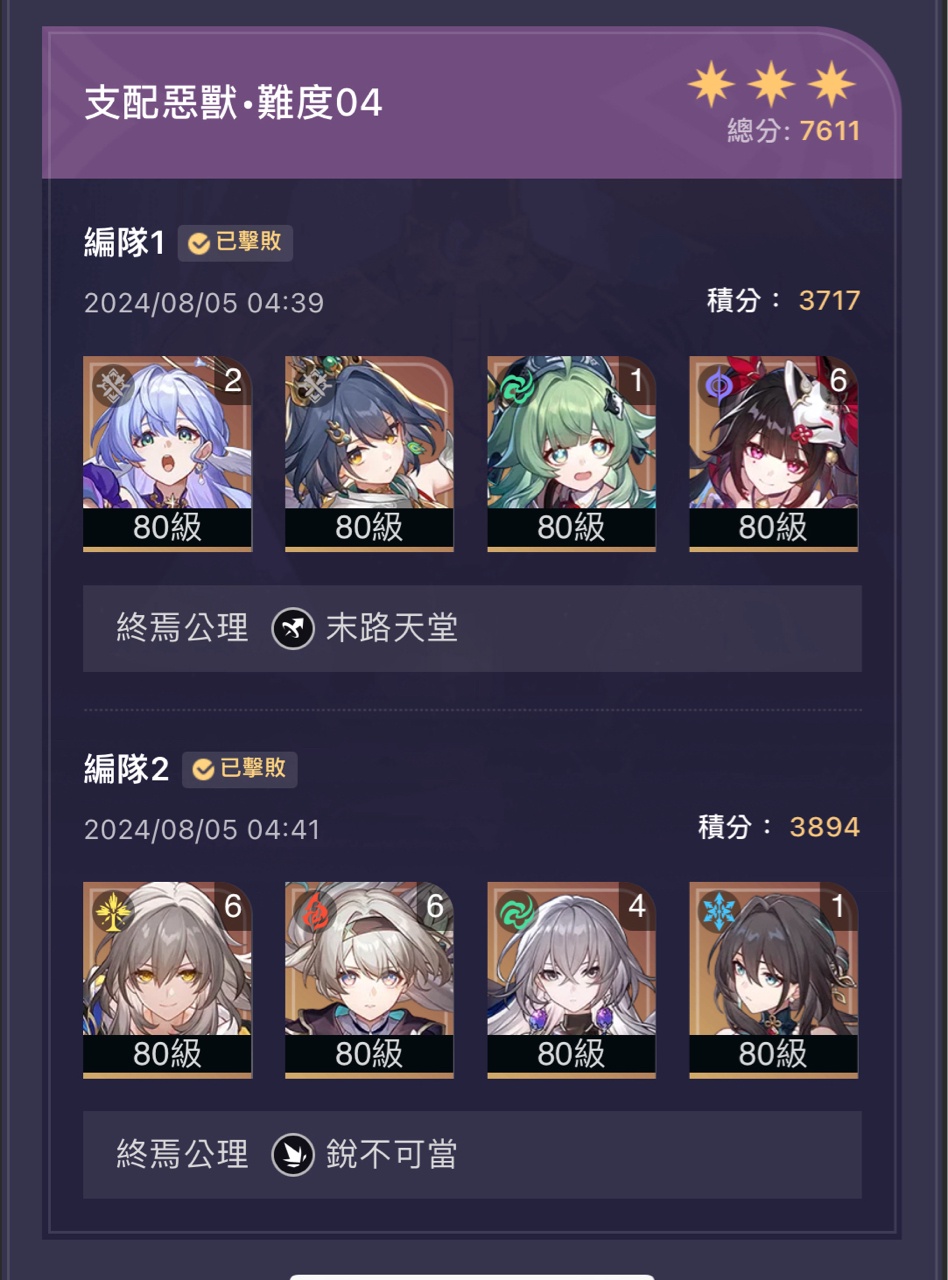The image size is (948, 1280).
Task: Click Team 2 defeated checkmark badge
Action: 239,769
